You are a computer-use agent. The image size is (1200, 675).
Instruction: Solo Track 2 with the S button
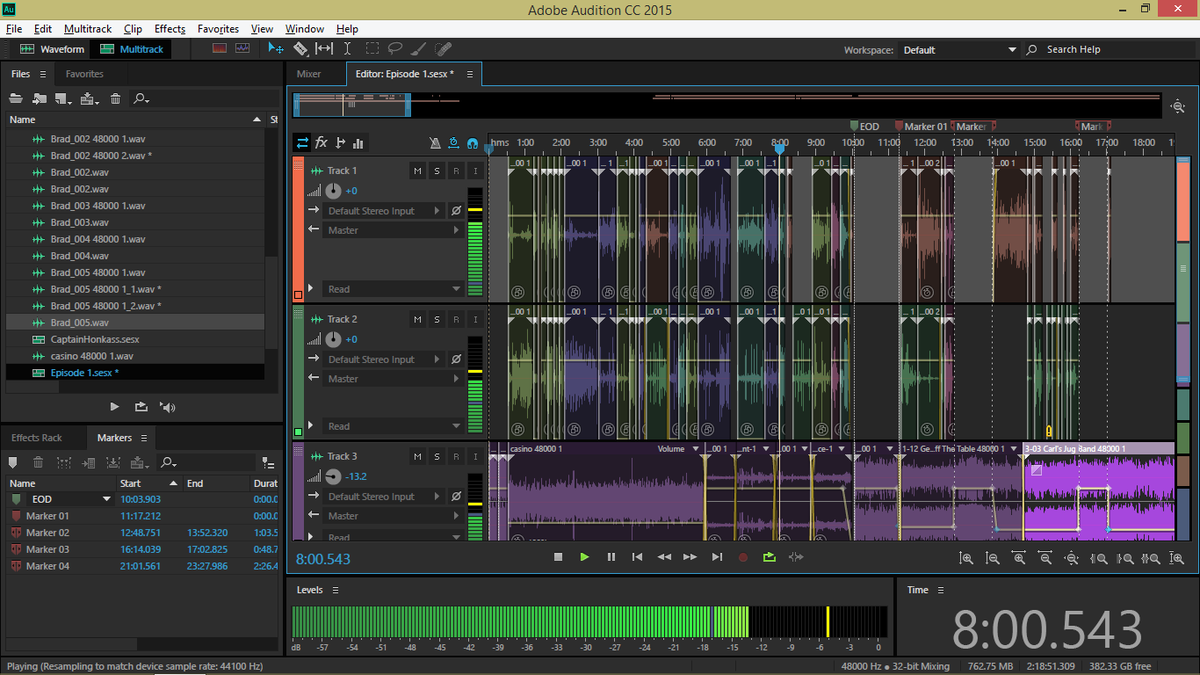(x=436, y=318)
